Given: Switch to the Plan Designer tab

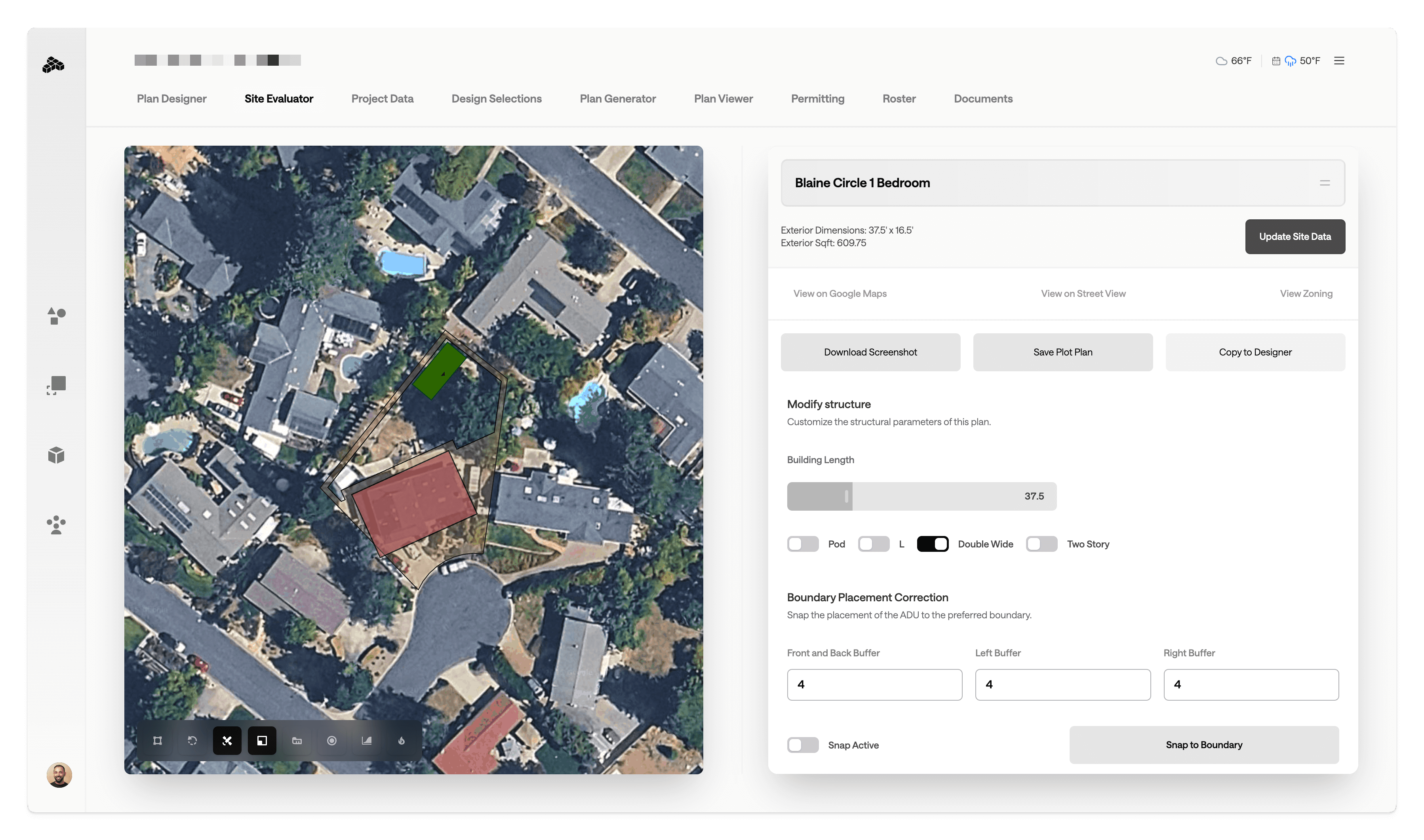Looking at the screenshot, I should [x=171, y=99].
